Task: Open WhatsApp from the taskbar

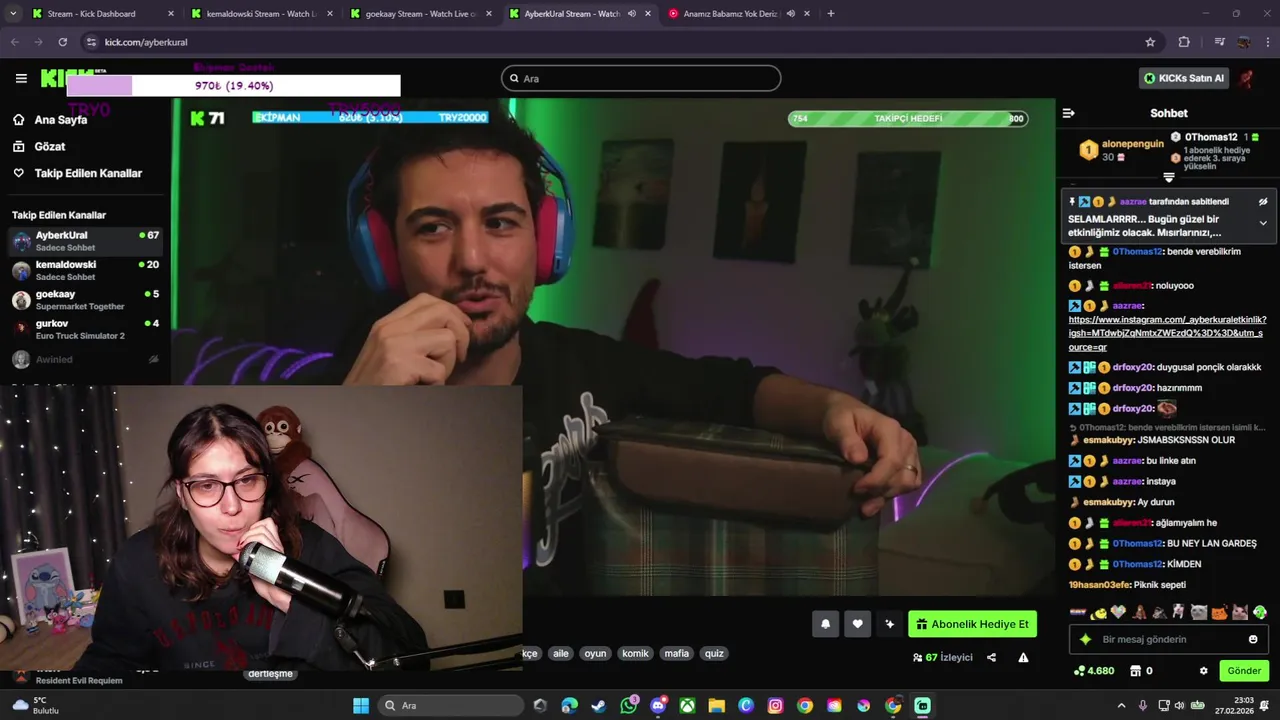Action: (x=628, y=705)
